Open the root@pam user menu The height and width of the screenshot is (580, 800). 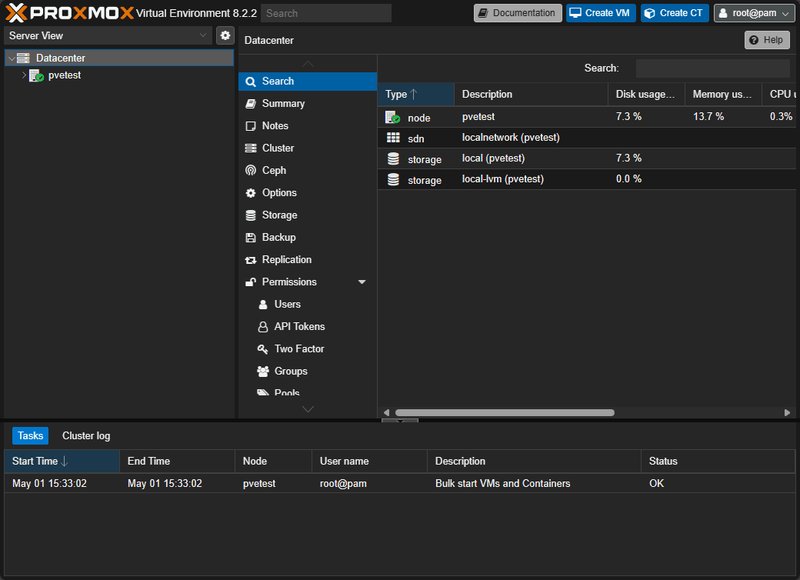coord(754,13)
